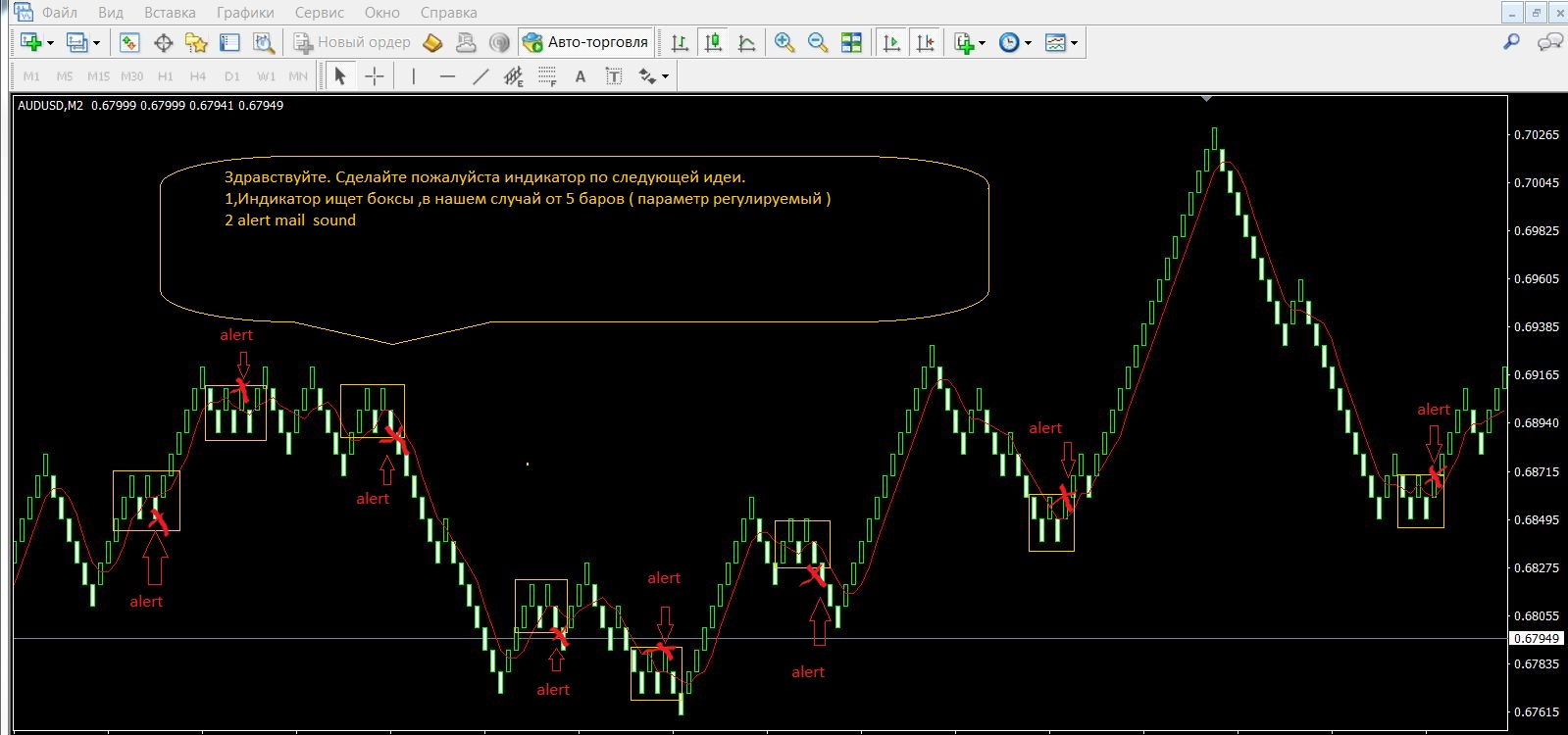This screenshot has height=735, width=1568.
Task: Open the Navigator favorites icon
Action: pyautogui.click(x=196, y=42)
